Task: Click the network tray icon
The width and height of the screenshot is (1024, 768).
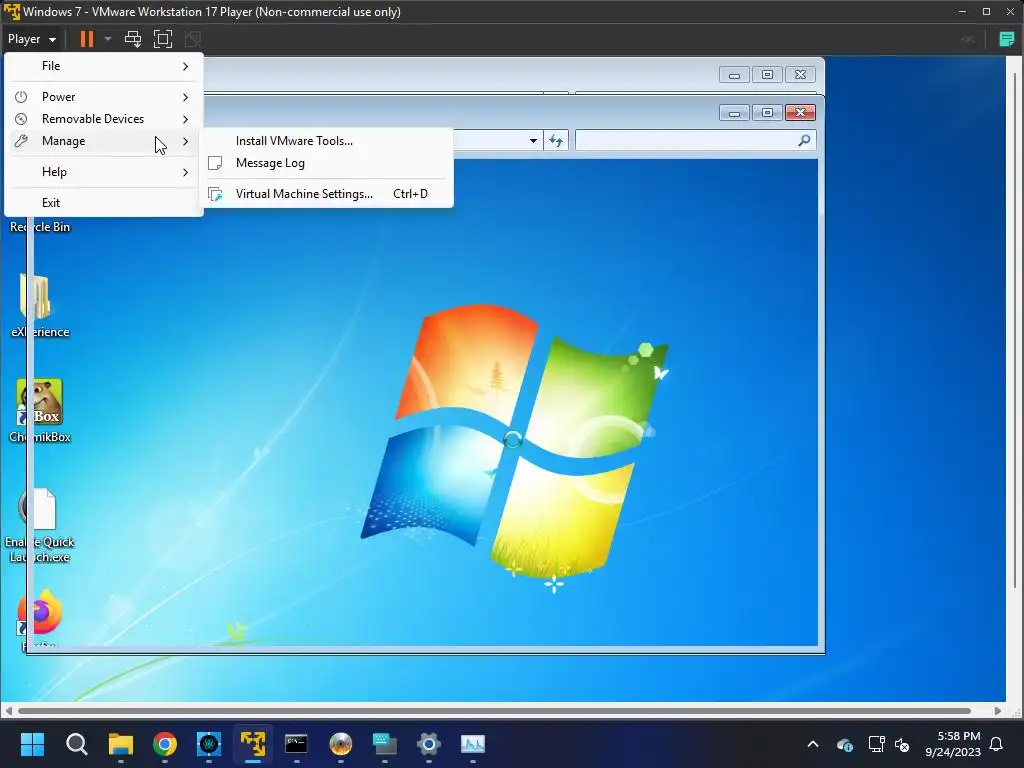Action: click(x=875, y=744)
